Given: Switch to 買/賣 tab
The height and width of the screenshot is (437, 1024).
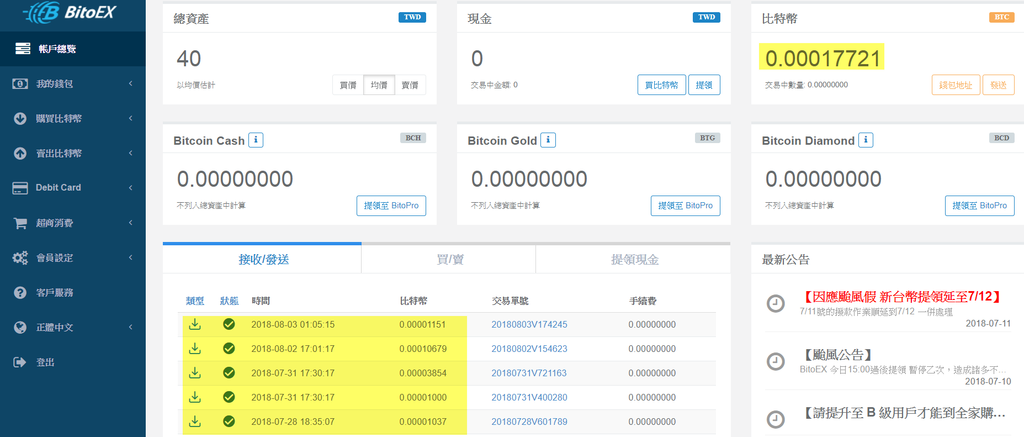Looking at the screenshot, I should pos(449,259).
